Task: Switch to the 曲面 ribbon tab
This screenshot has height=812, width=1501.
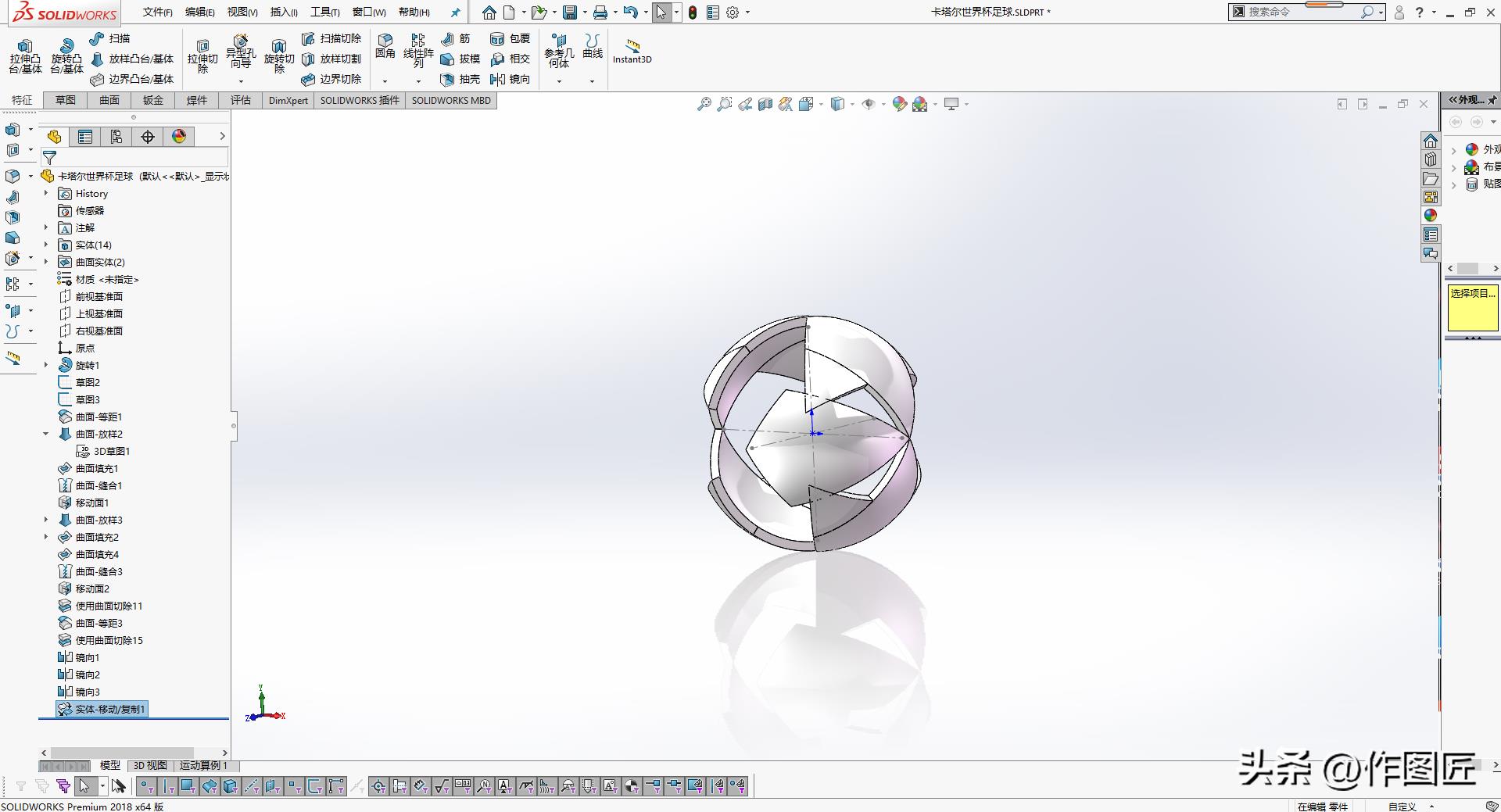Action: (x=109, y=100)
